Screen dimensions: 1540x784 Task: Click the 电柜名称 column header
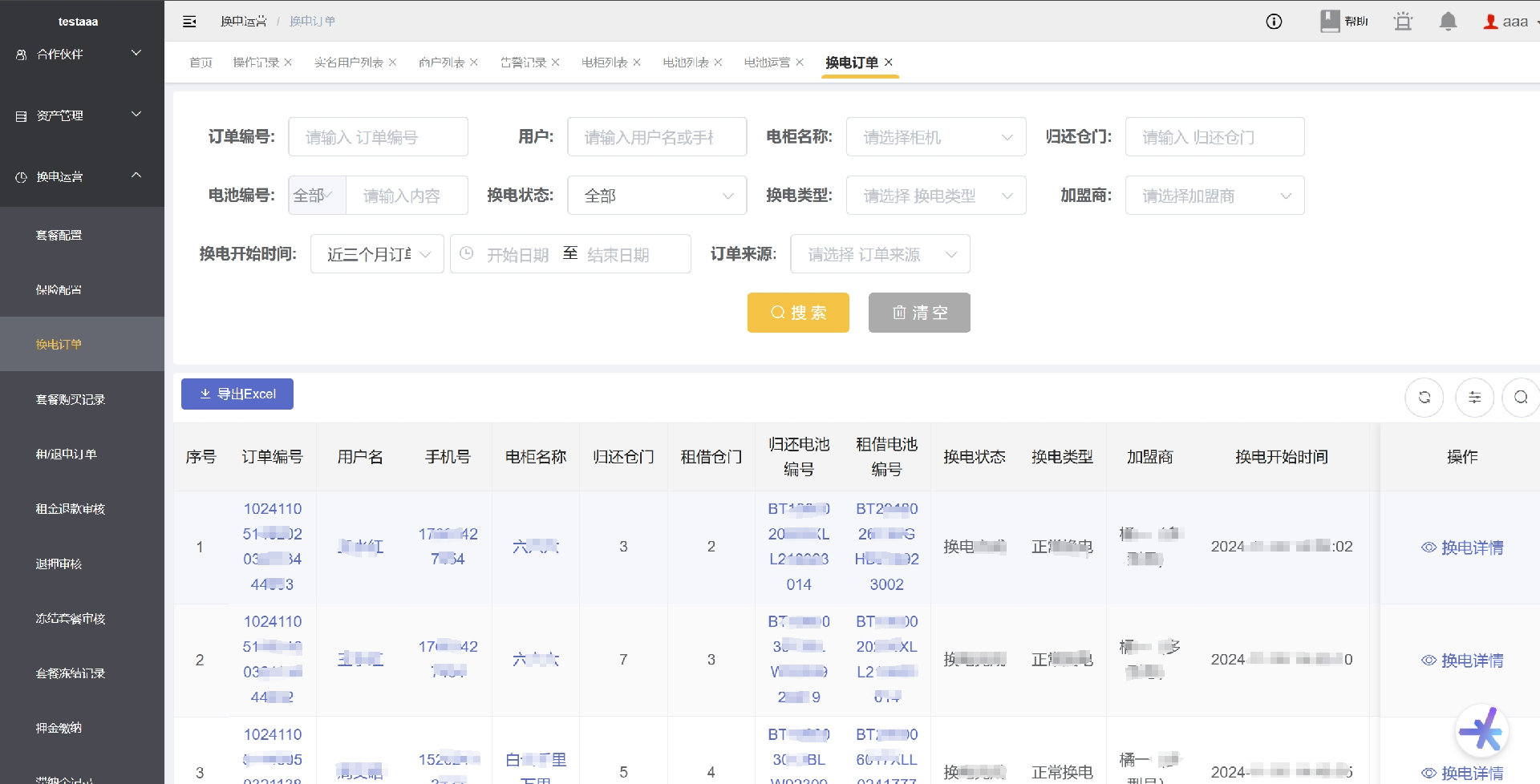pos(536,457)
